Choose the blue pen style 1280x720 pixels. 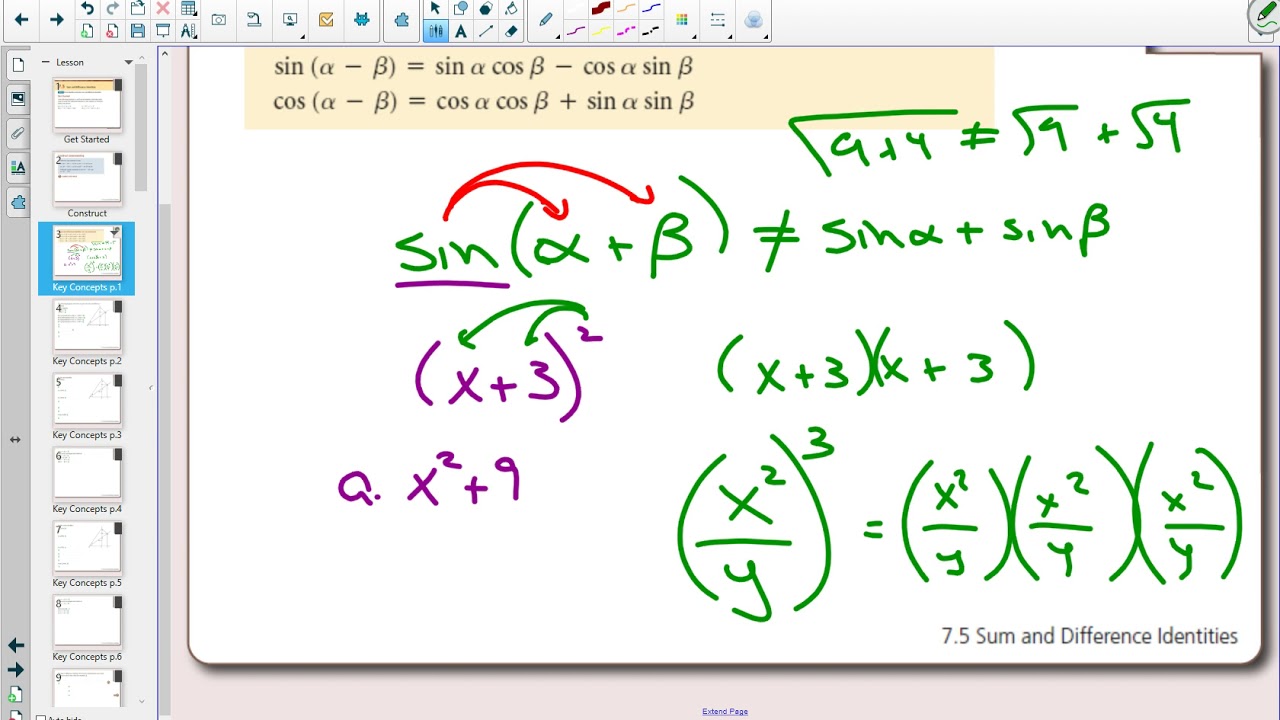(651, 9)
